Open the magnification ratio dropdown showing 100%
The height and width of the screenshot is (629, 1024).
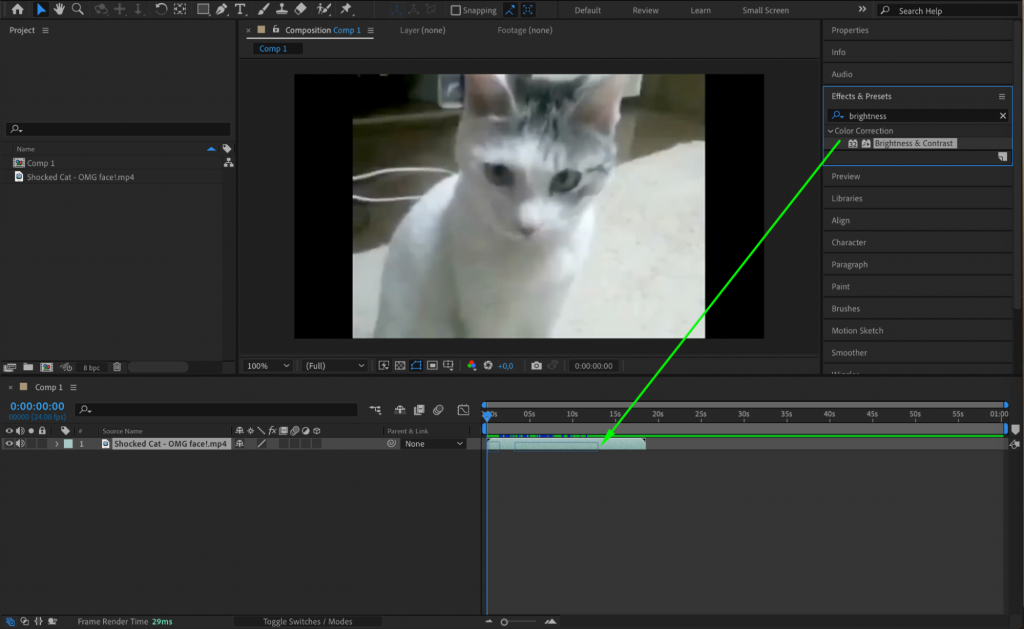(x=267, y=365)
